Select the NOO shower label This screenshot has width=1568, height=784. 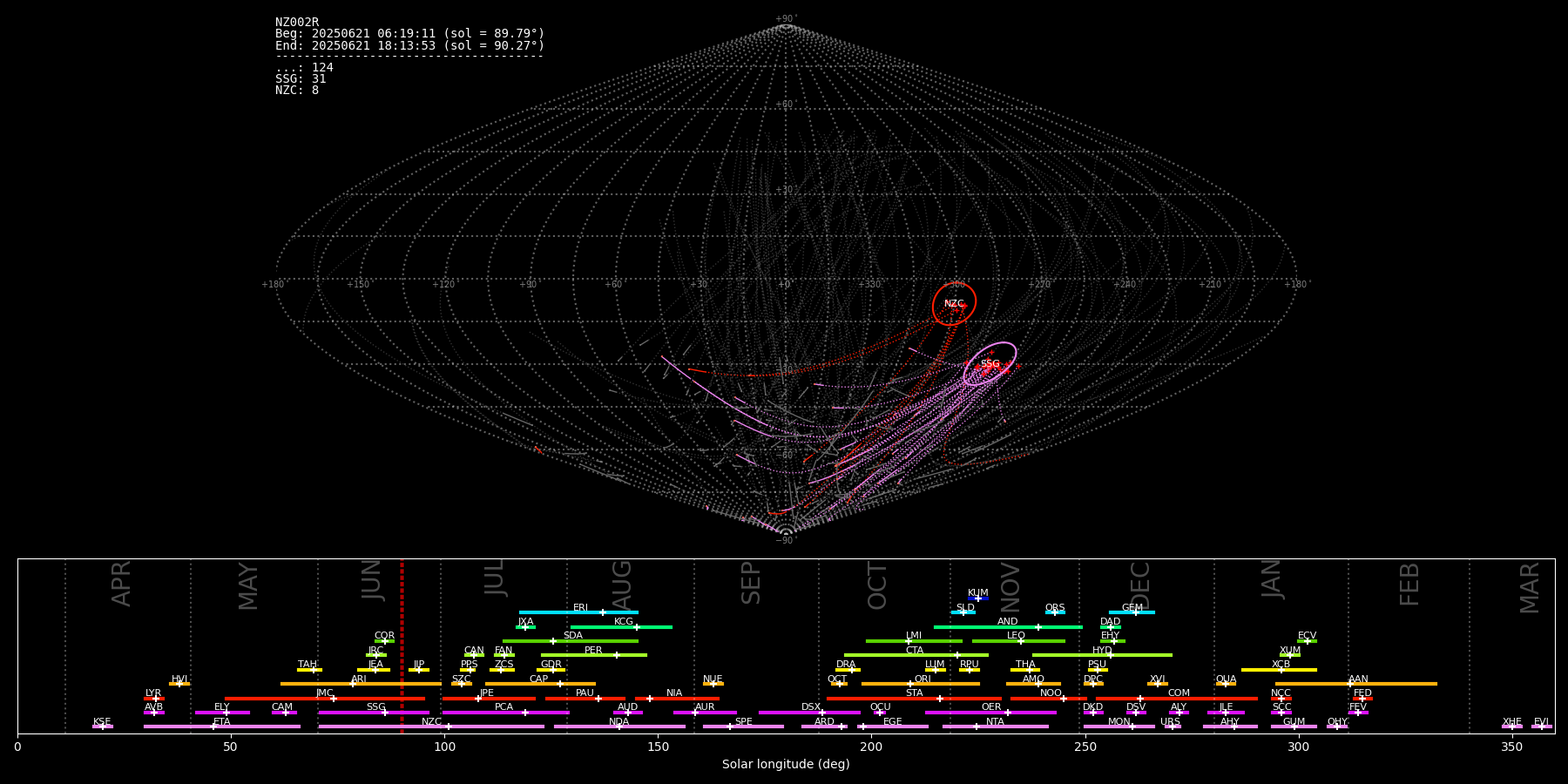coord(1051,693)
